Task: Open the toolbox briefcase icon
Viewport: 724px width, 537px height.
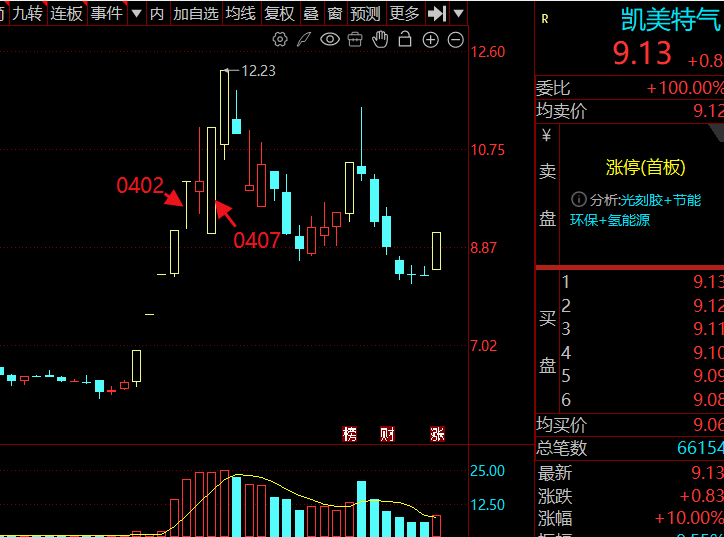Action: pos(355,40)
